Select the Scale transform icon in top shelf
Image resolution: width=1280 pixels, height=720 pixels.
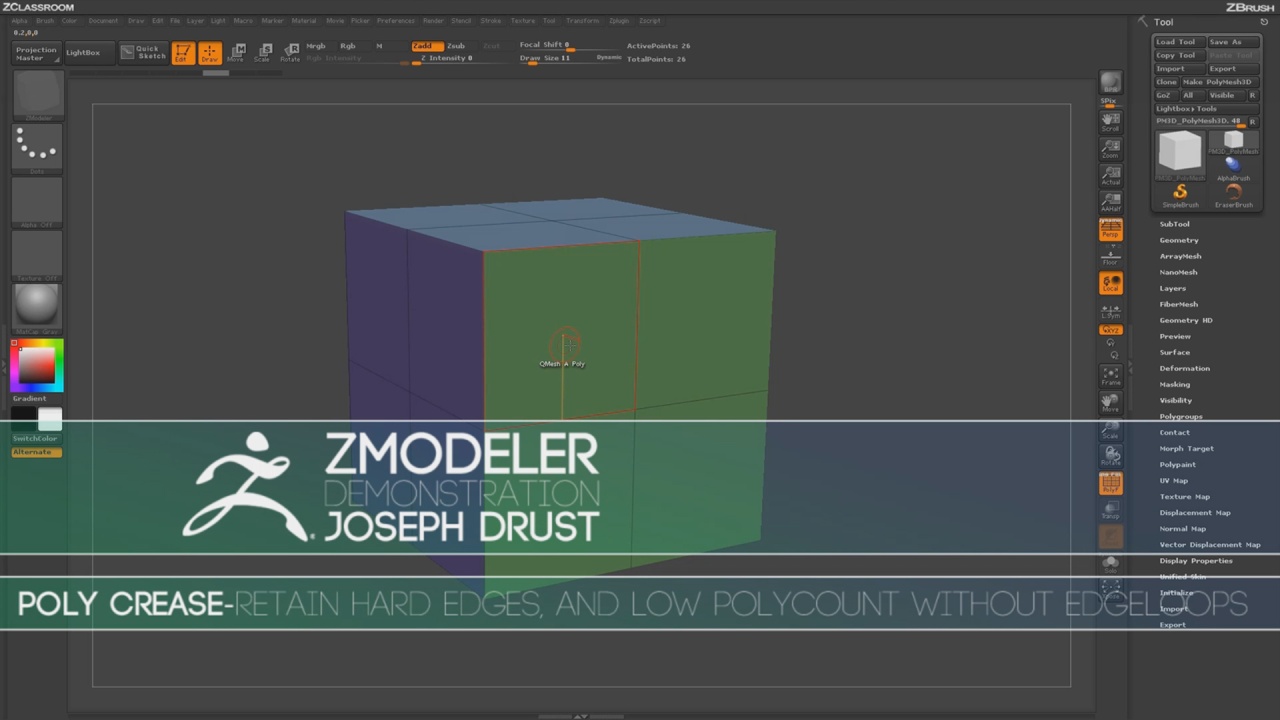click(262, 53)
